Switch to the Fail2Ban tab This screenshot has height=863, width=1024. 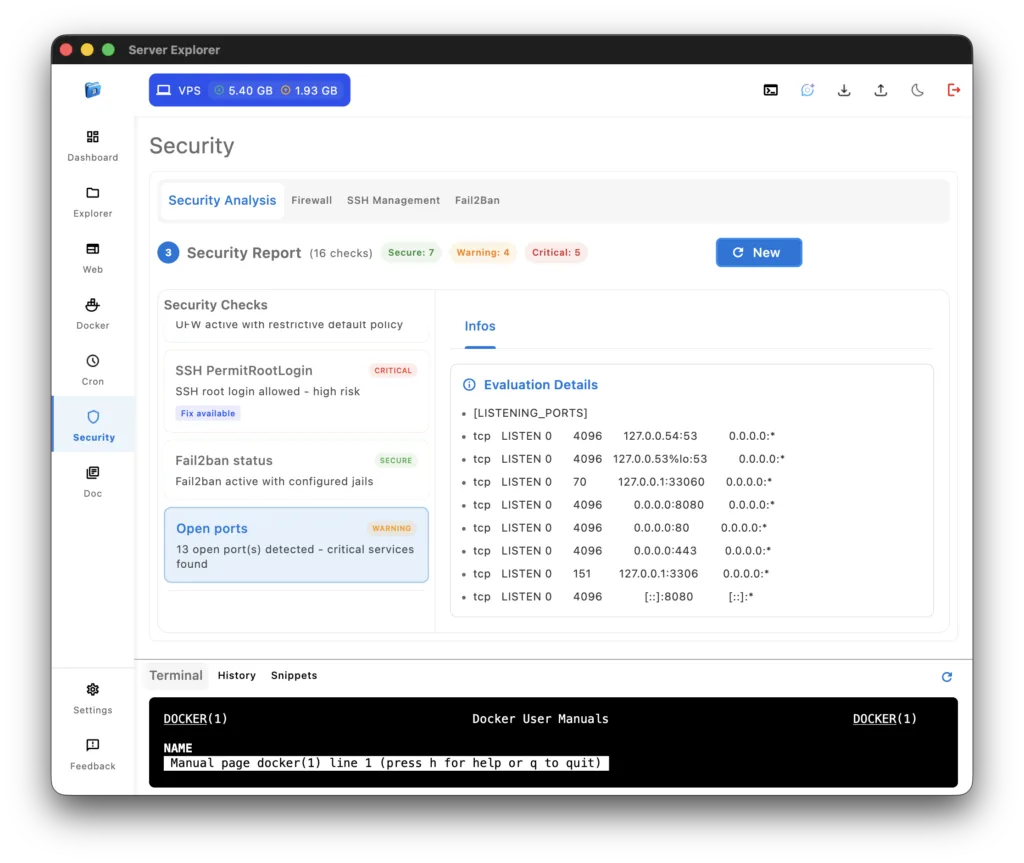[477, 200]
